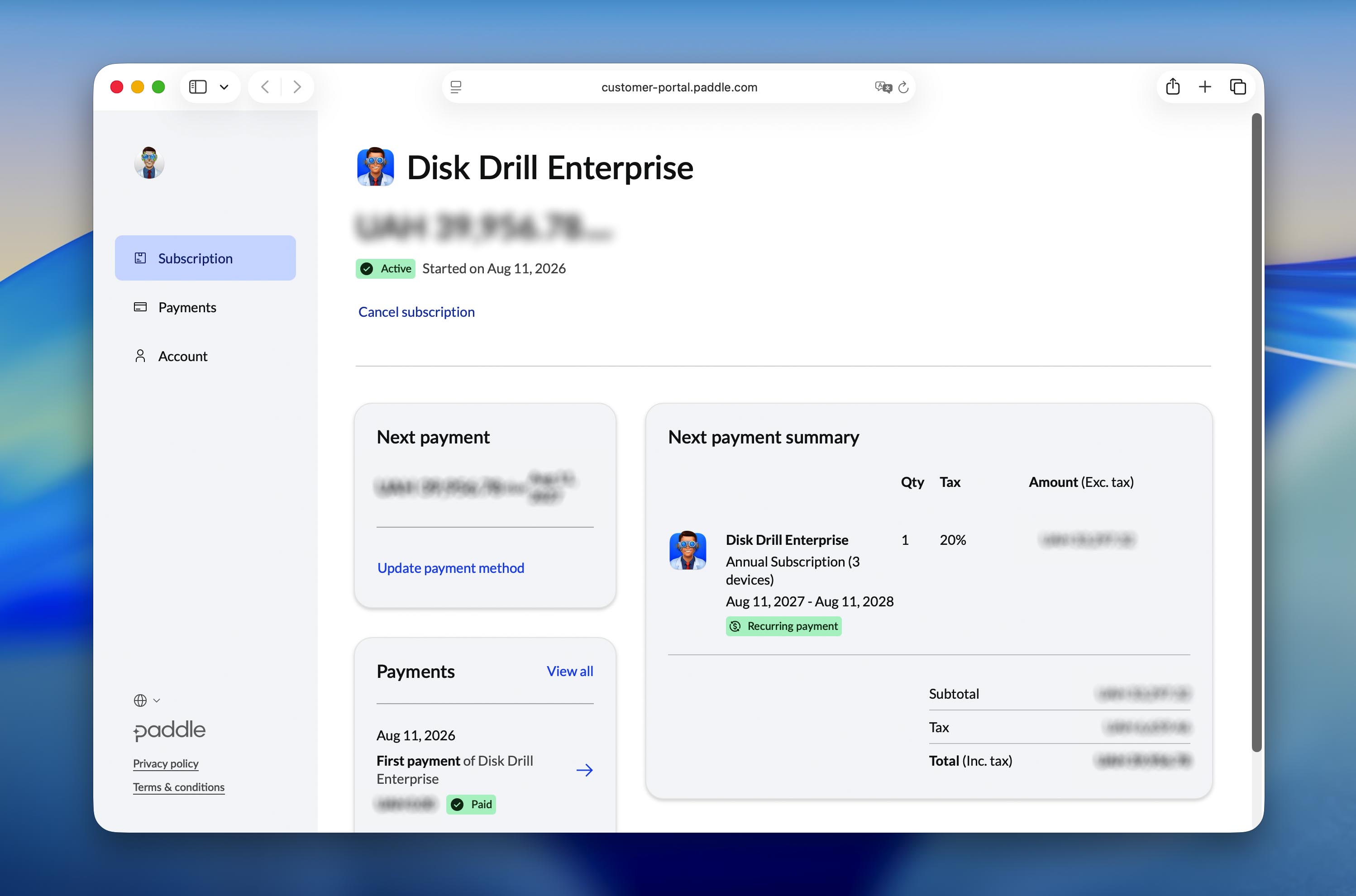Open the sidebar options dropdown chevron
Screen dimensions: 1356x896
pyautogui.click(x=224, y=87)
